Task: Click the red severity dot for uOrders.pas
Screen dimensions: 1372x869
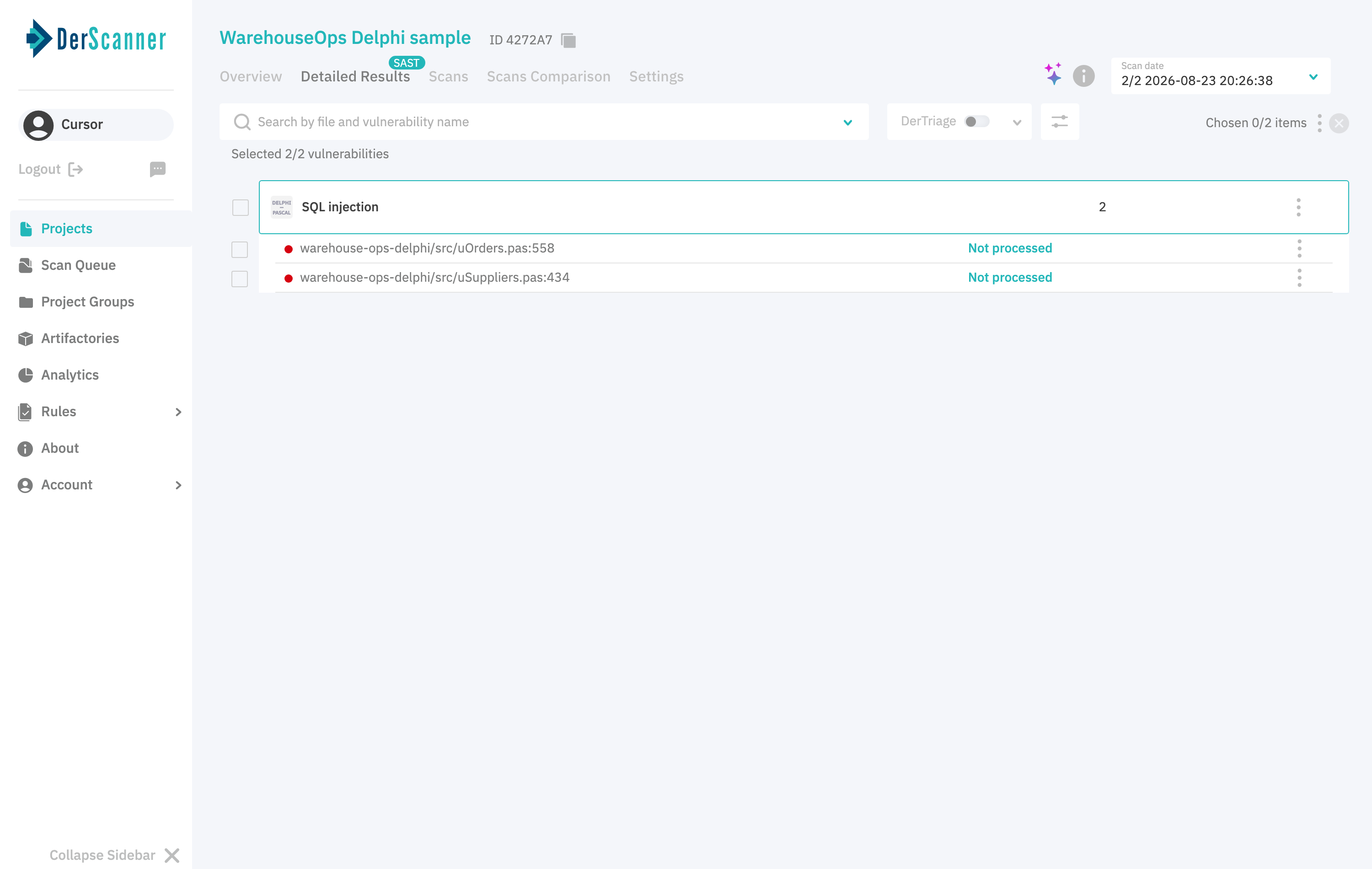Action: (288, 249)
